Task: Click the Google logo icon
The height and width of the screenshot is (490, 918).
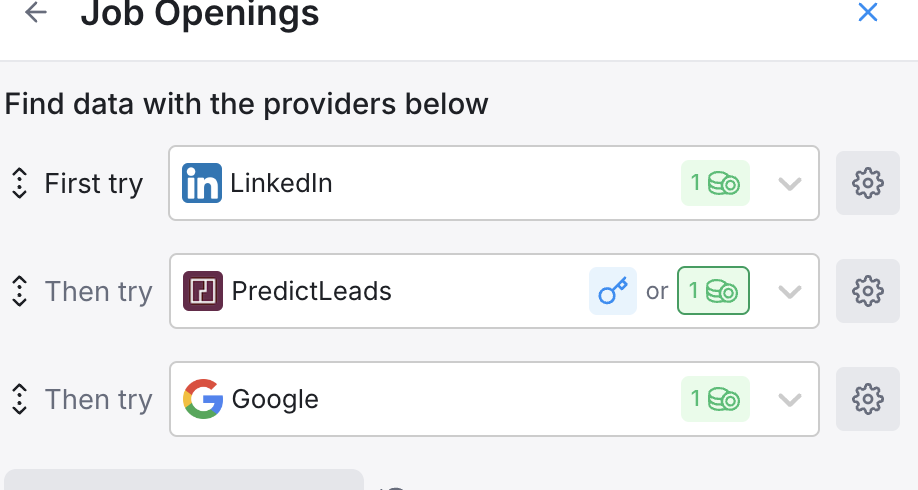Action: 202,399
